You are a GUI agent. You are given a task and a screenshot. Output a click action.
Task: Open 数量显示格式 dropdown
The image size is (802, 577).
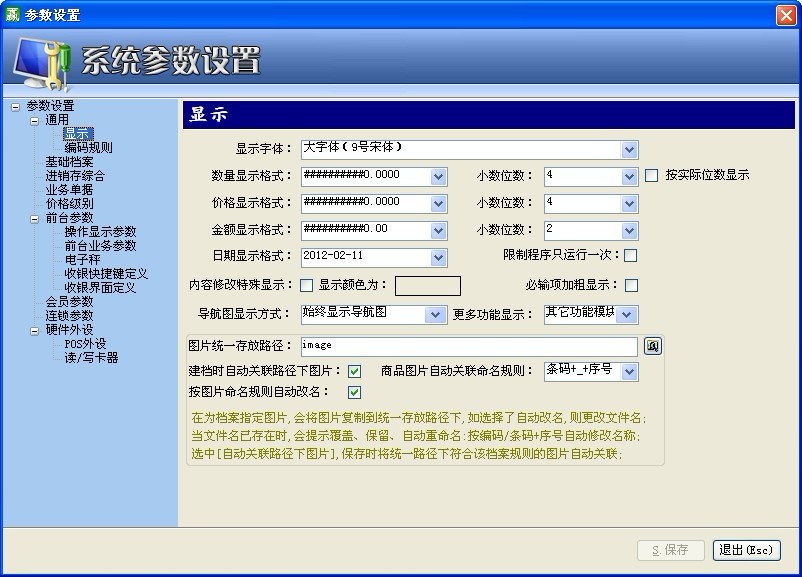[438, 177]
